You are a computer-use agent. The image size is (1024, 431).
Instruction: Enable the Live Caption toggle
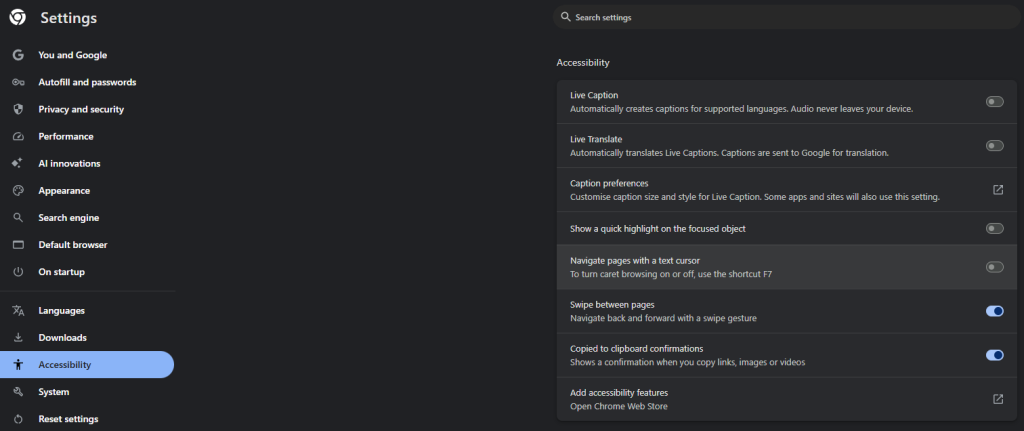pos(995,102)
